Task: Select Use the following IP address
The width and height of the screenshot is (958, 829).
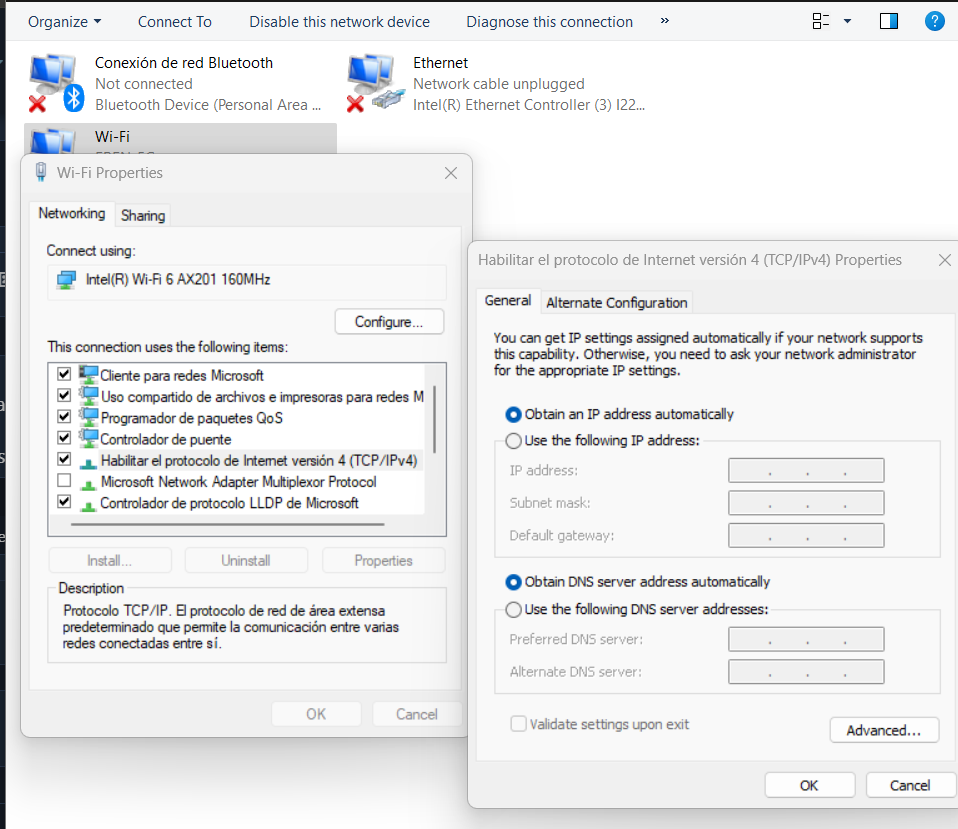Action: pos(514,440)
